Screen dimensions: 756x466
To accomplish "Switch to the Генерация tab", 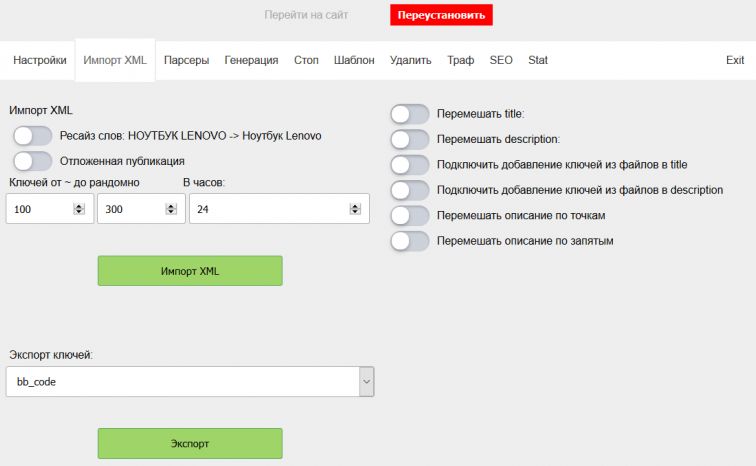I will (x=251, y=60).
